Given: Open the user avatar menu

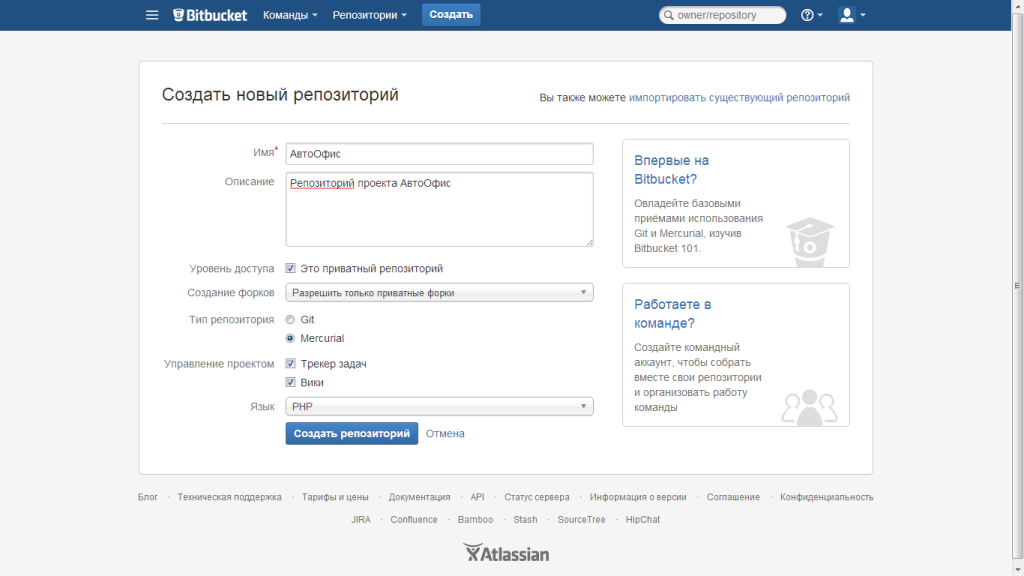Looking at the screenshot, I should tap(846, 14).
